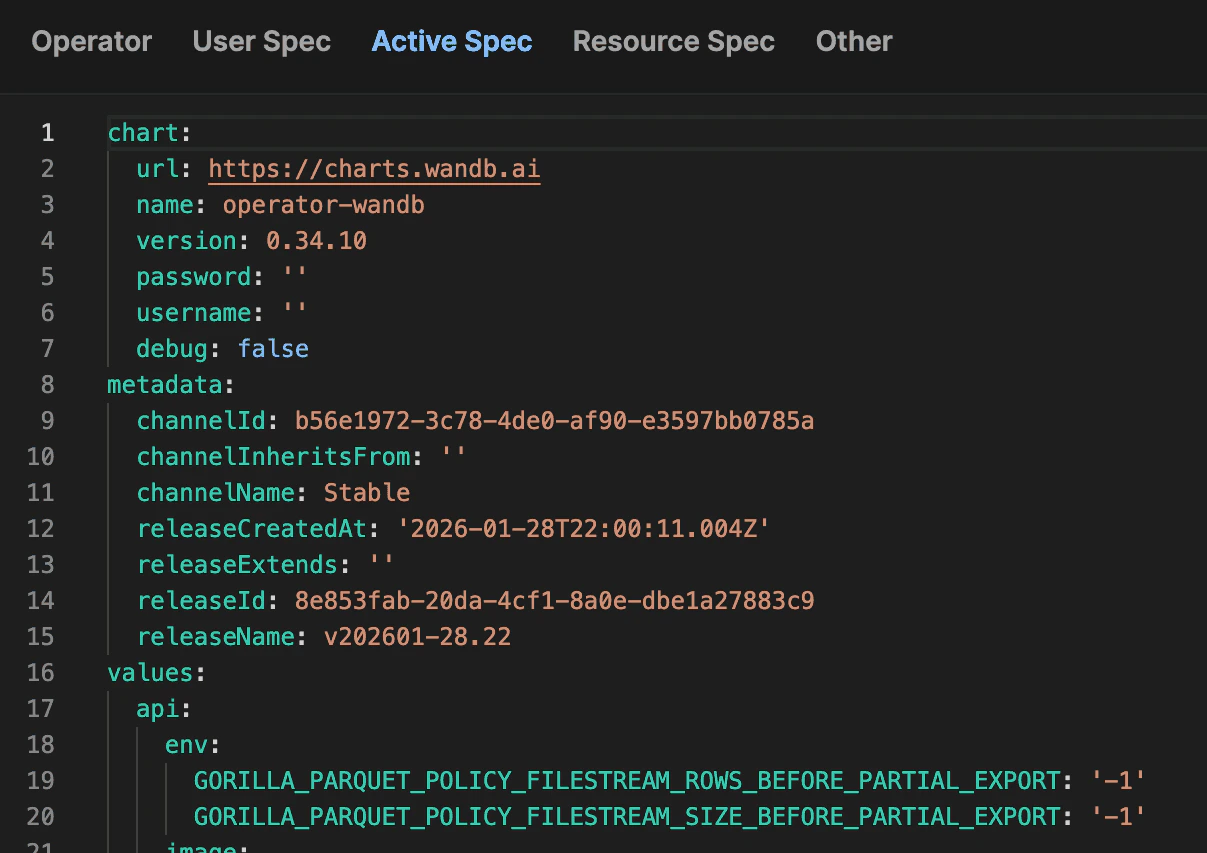Switch to the Other tab

point(854,42)
